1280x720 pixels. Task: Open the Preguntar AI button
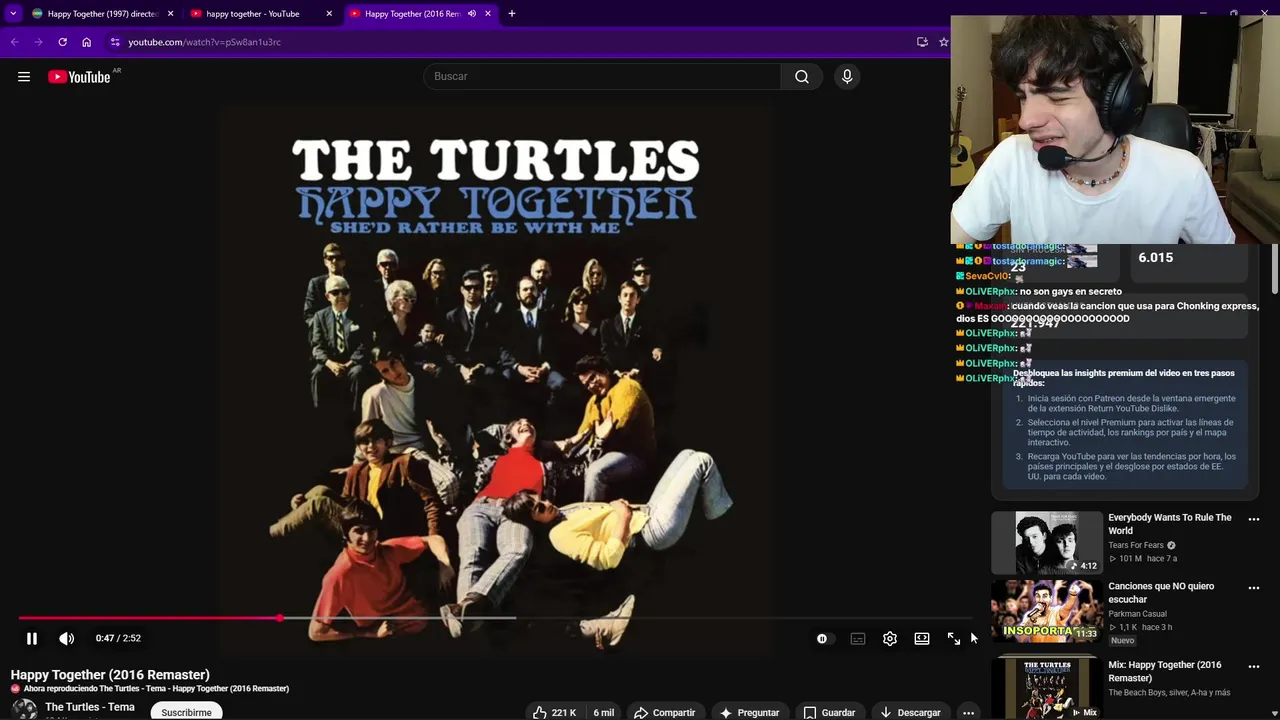click(749, 712)
